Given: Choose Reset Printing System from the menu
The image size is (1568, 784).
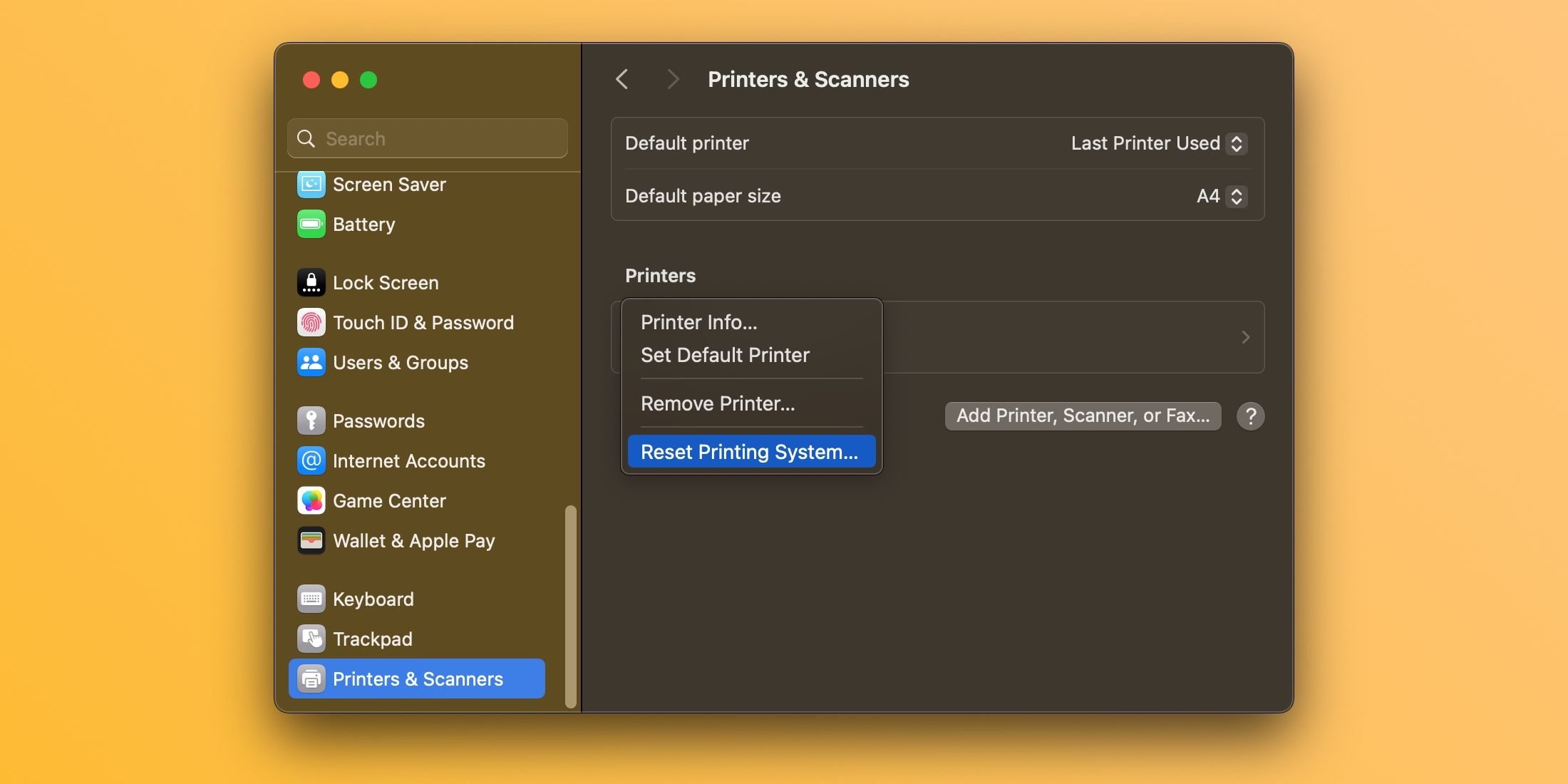Looking at the screenshot, I should tap(750, 451).
